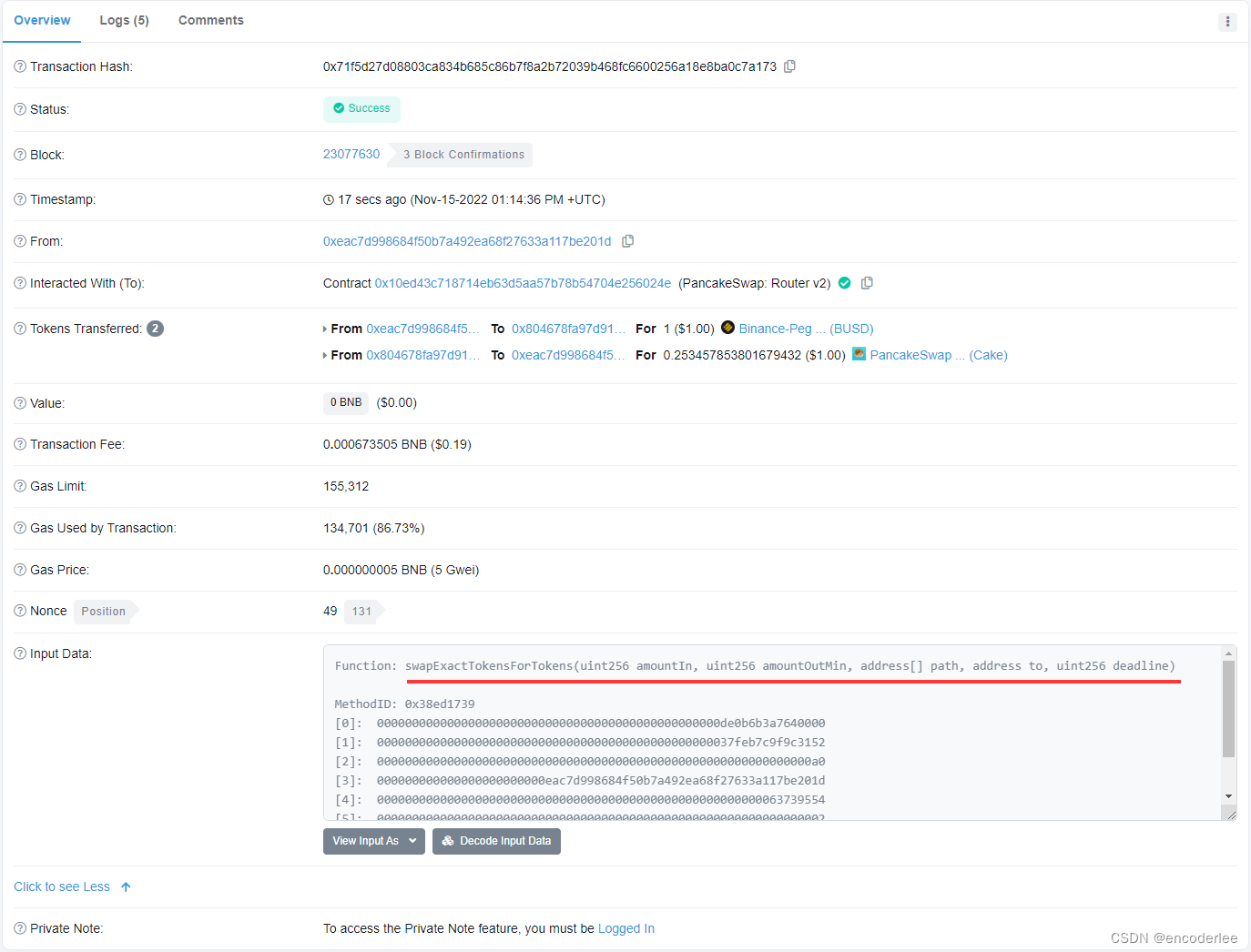Click the help icon next to Transaction Hash

[x=20, y=66]
